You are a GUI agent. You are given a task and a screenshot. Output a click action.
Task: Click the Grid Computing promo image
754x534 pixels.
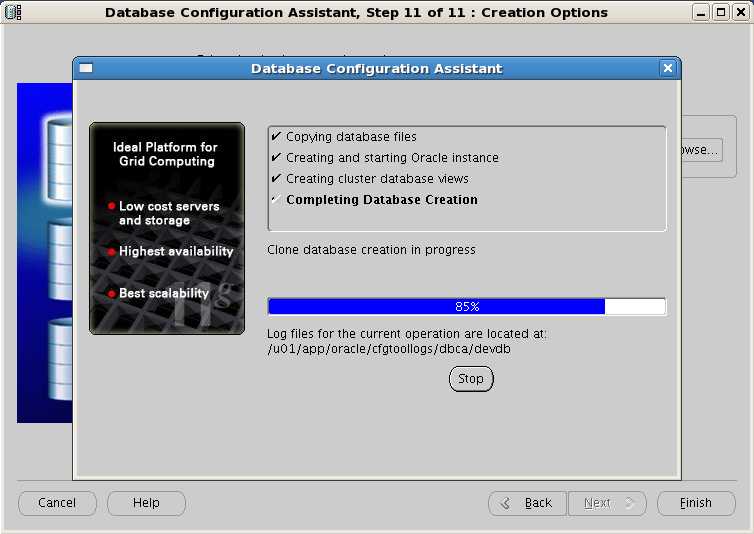[167, 228]
